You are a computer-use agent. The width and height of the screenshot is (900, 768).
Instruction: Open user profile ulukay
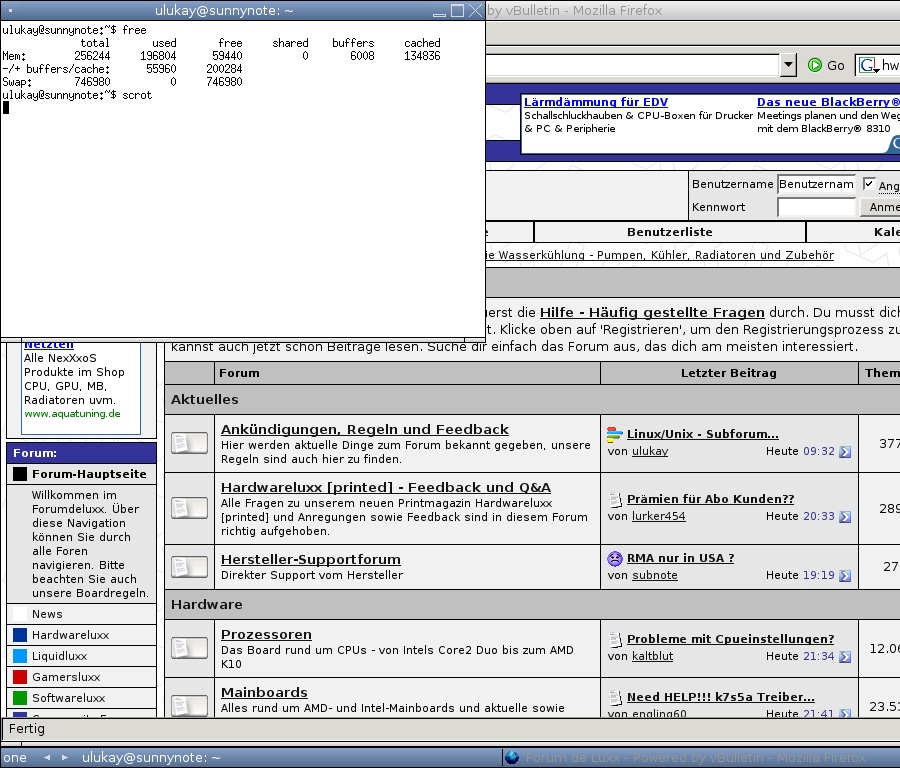pyautogui.click(x=650, y=451)
